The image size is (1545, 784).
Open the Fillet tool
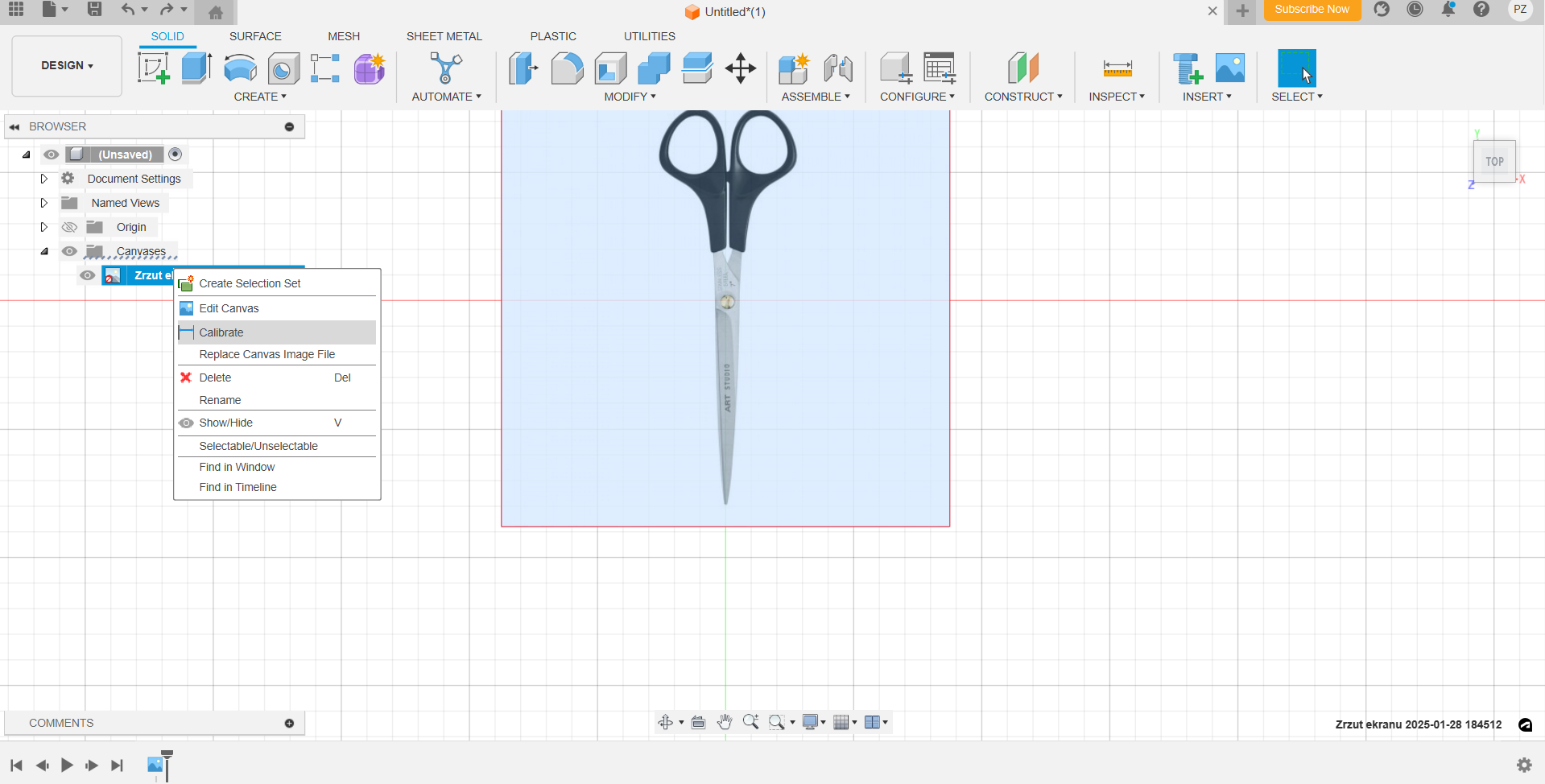[x=567, y=68]
